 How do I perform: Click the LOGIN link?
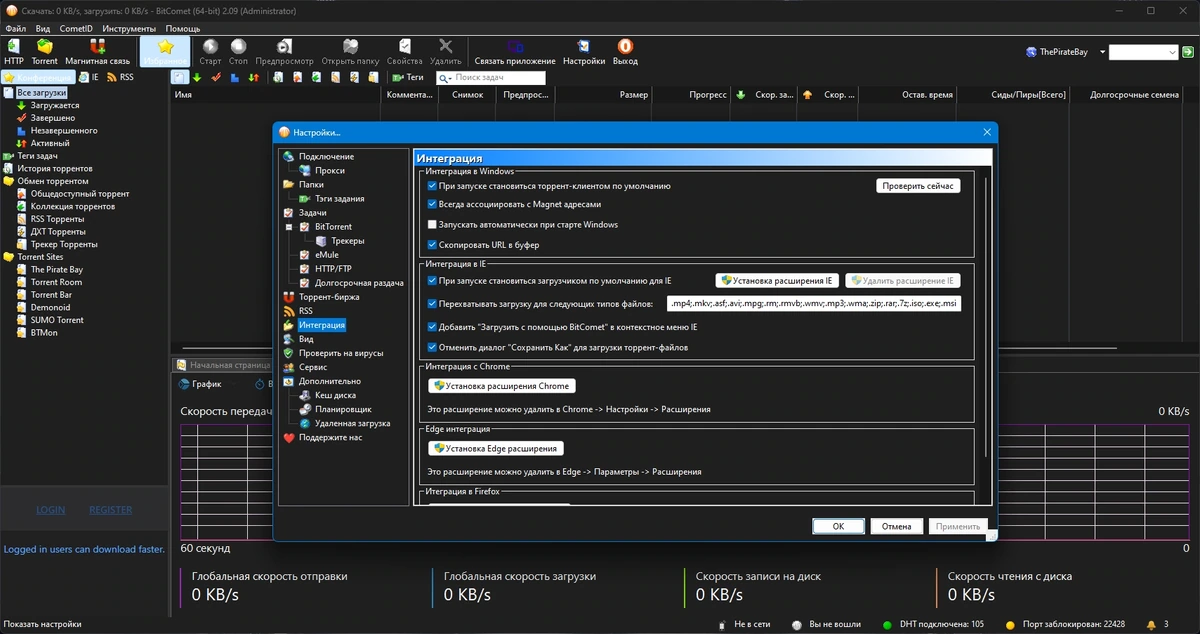51,510
